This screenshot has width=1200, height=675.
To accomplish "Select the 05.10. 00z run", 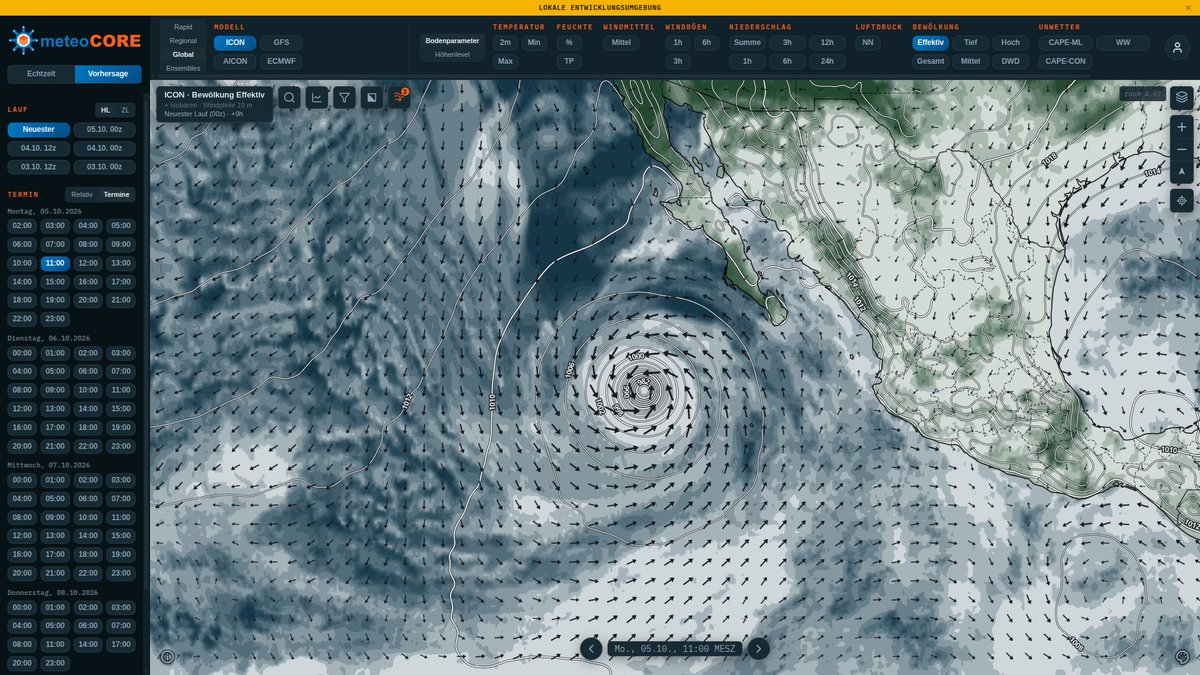I will 104,129.
